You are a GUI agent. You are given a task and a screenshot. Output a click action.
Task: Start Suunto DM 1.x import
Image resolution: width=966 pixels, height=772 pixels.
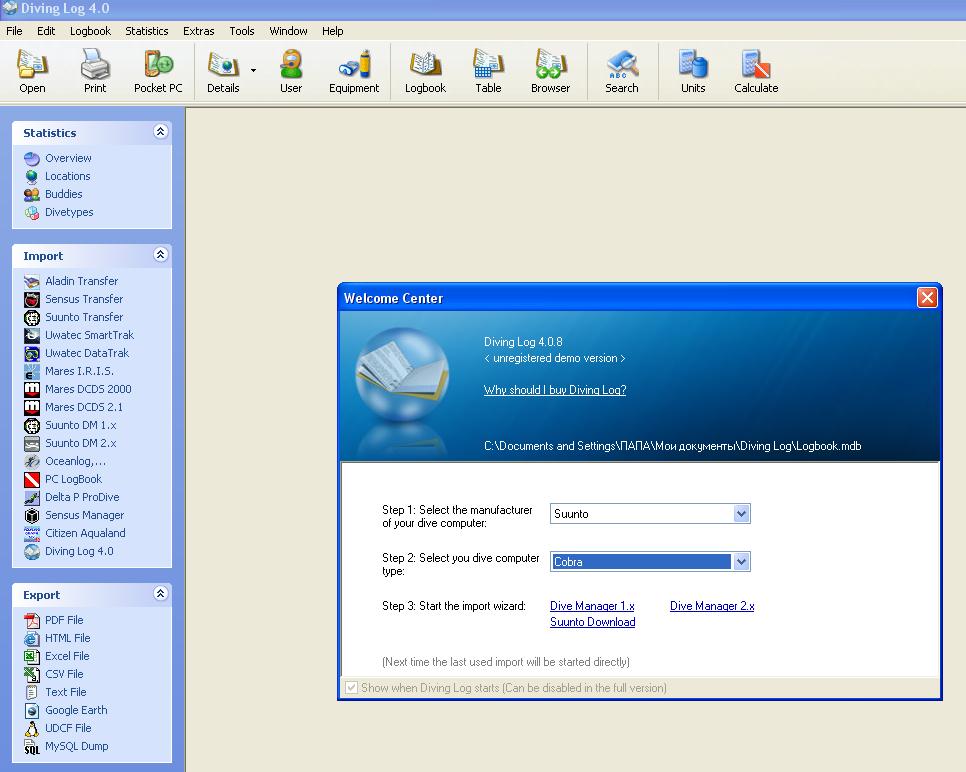click(x=70, y=425)
